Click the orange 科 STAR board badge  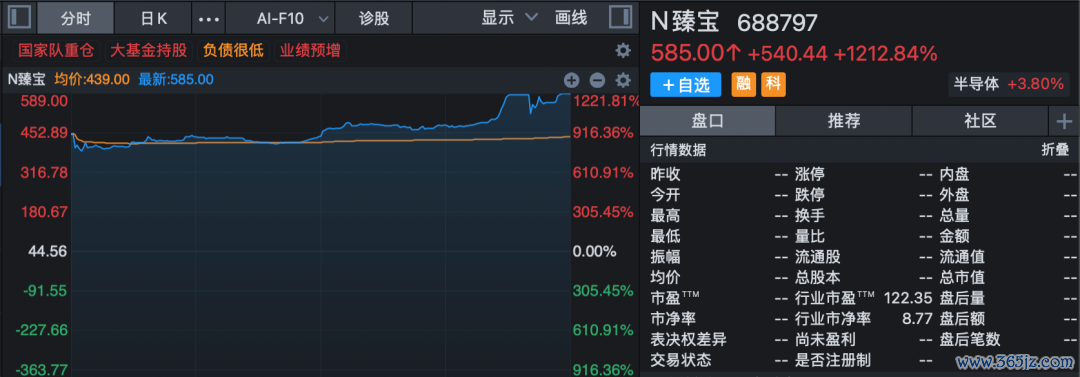click(773, 85)
